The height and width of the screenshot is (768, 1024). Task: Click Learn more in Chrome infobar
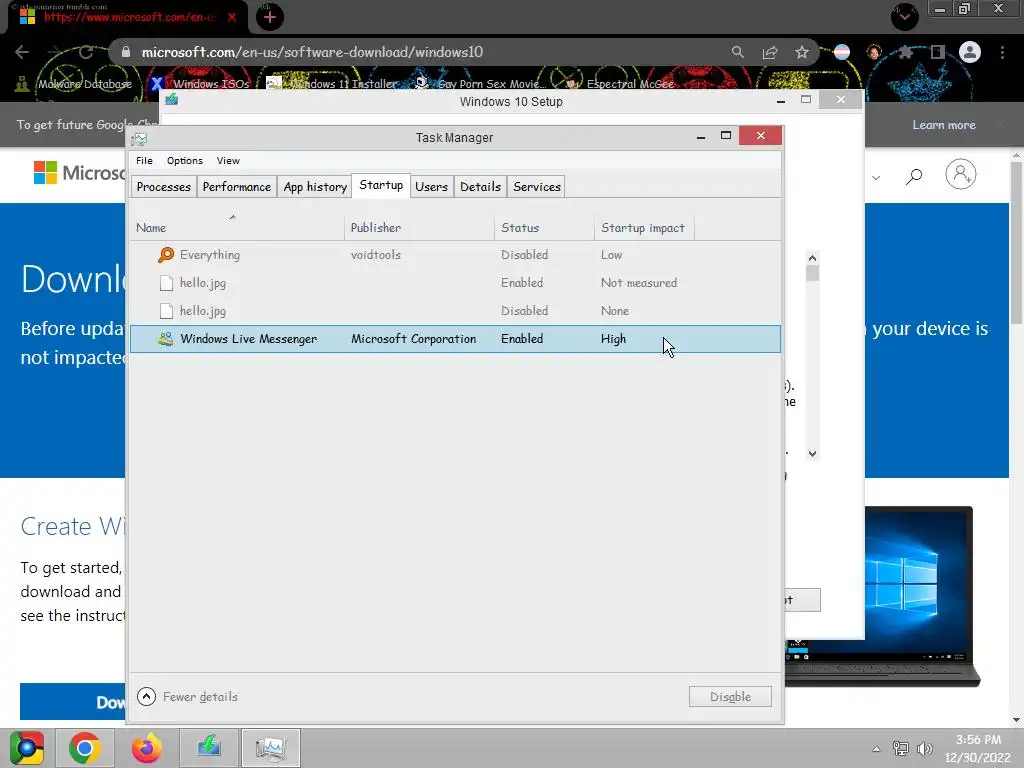[944, 125]
